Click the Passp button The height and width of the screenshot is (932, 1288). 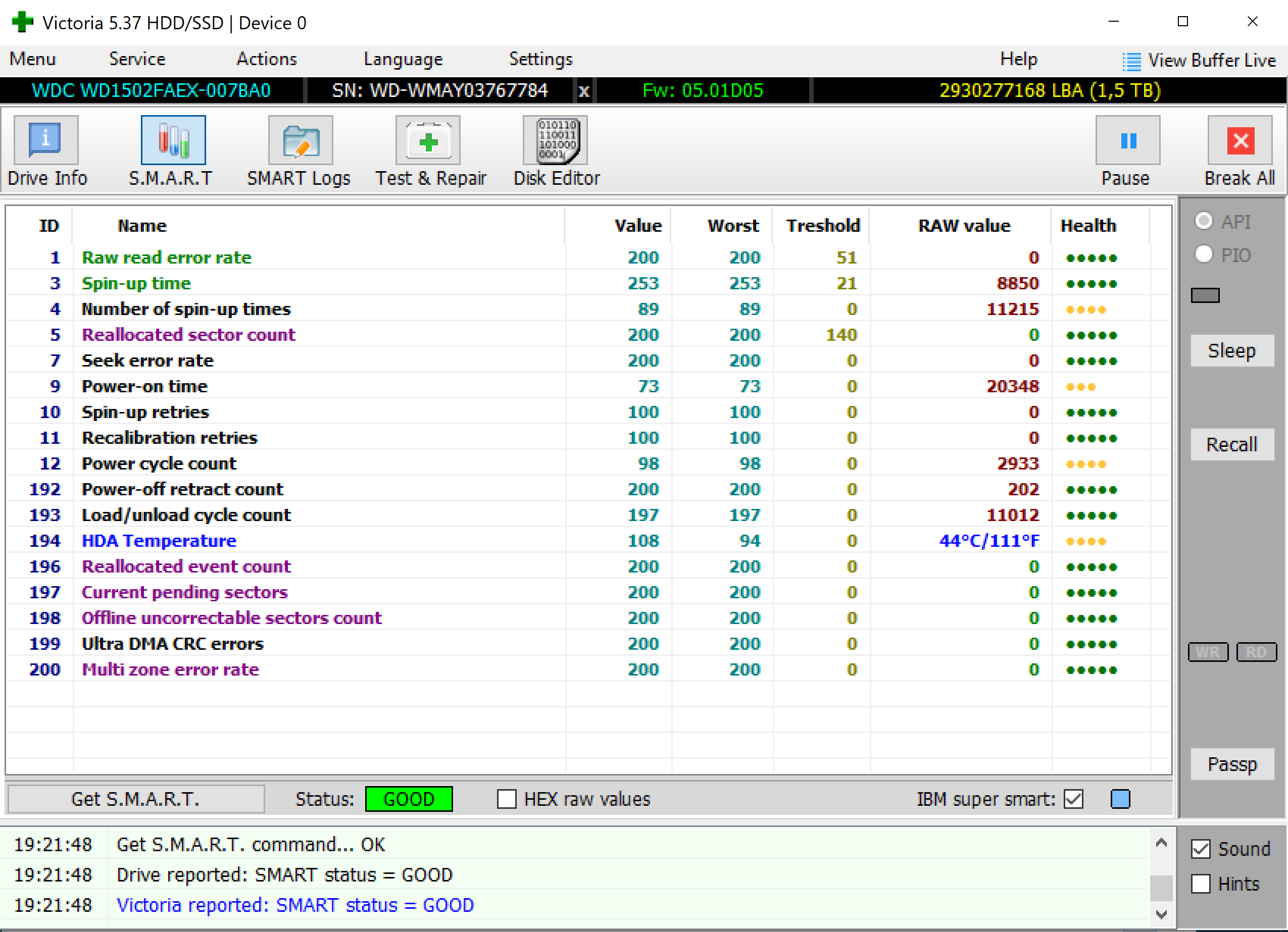coord(1232,764)
